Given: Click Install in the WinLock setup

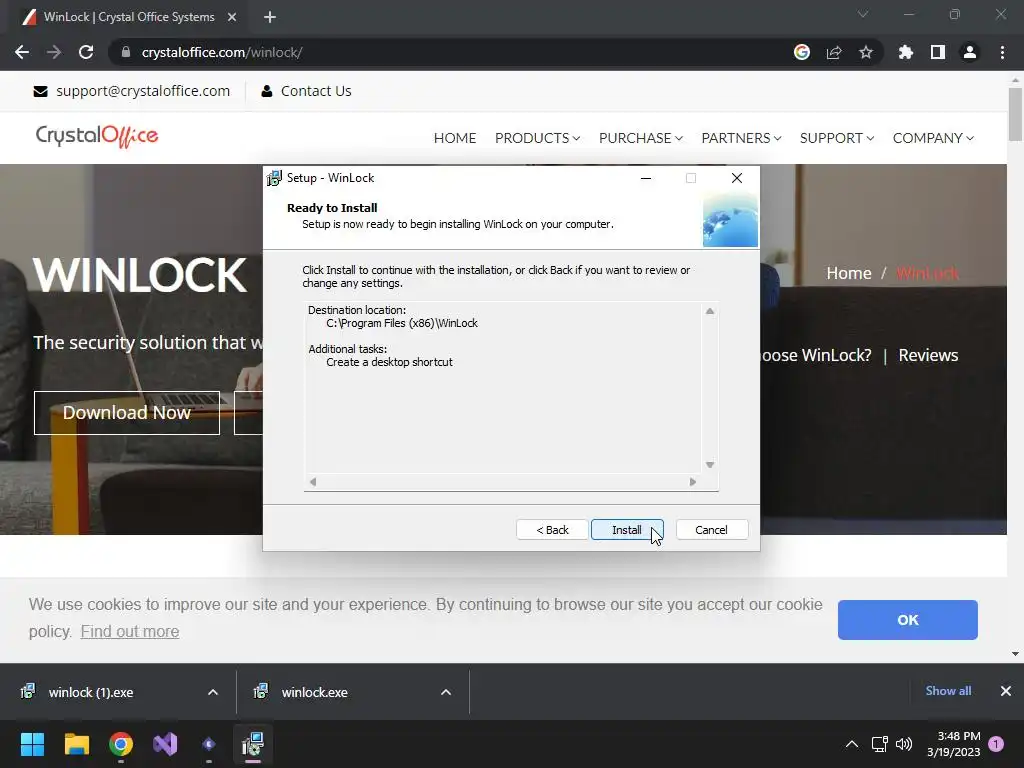Looking at the screenshot, I should point(627,530).
